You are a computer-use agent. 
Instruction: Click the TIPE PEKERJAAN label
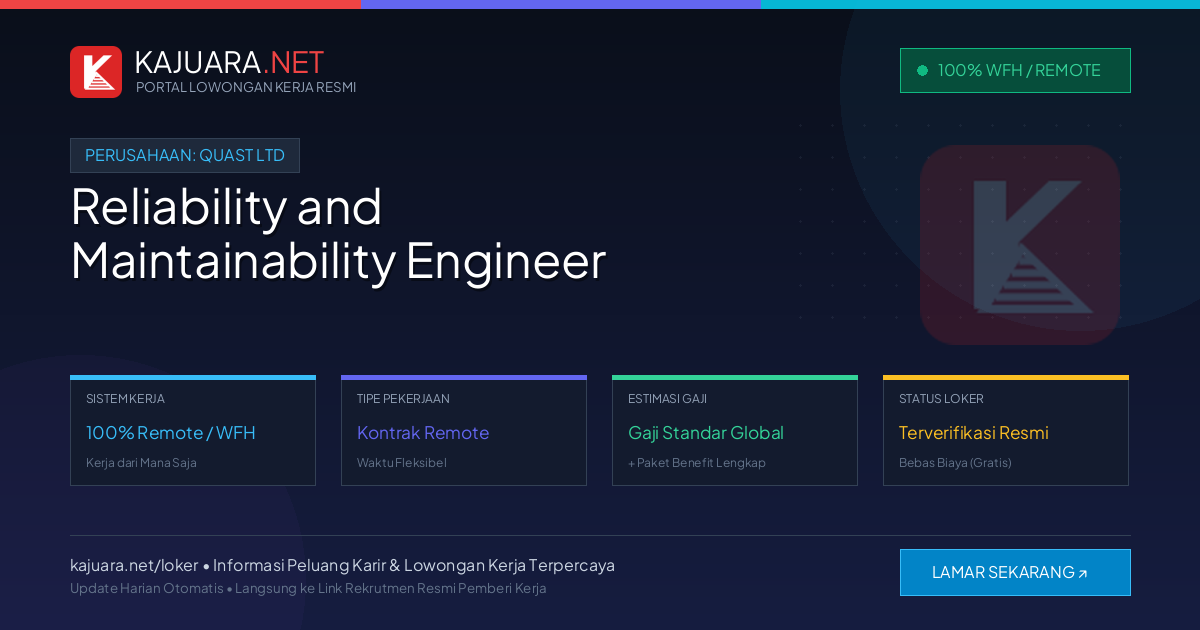[x=403, y=399]
